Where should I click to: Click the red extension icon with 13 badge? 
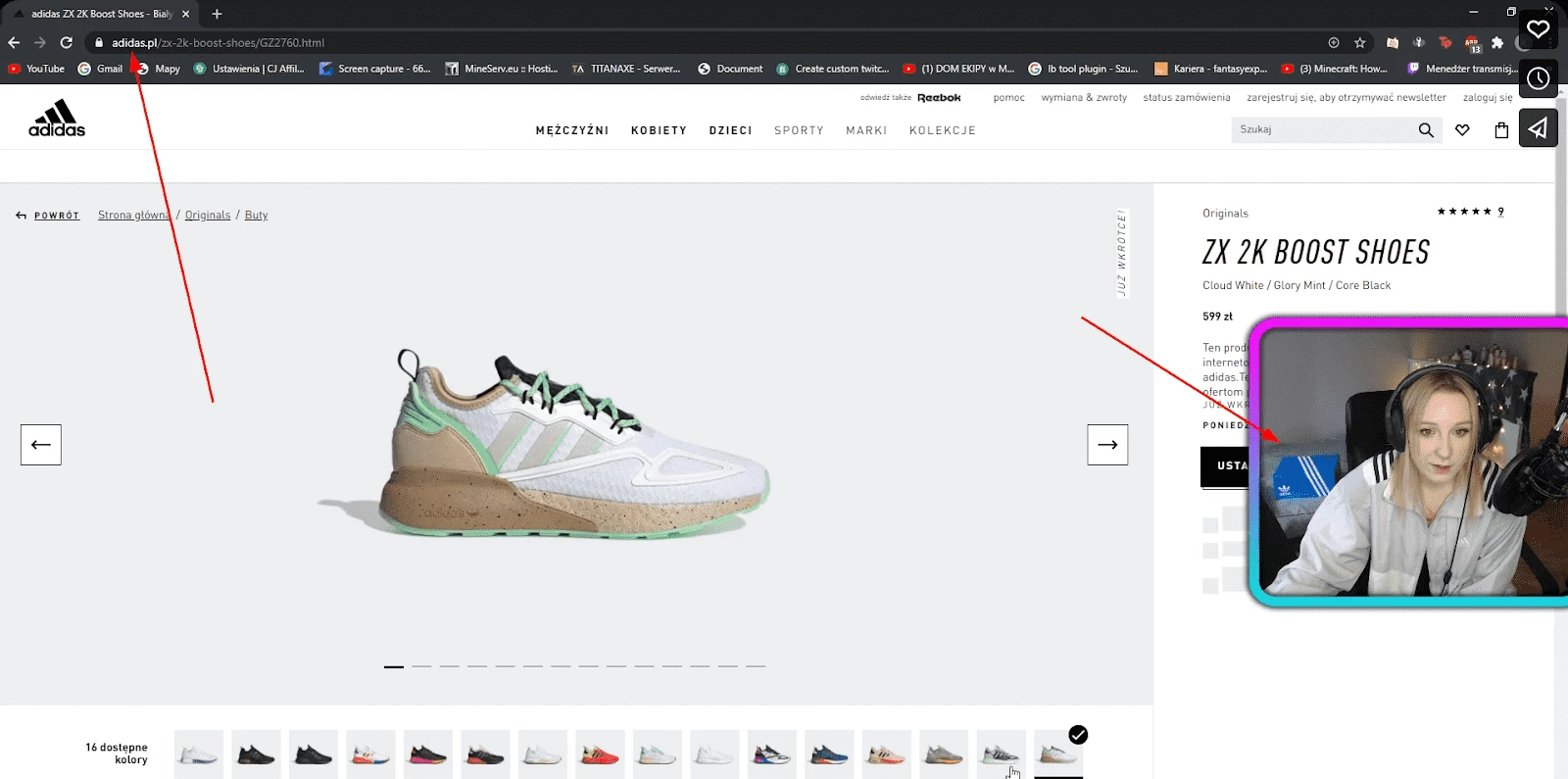coord(1472,43)
